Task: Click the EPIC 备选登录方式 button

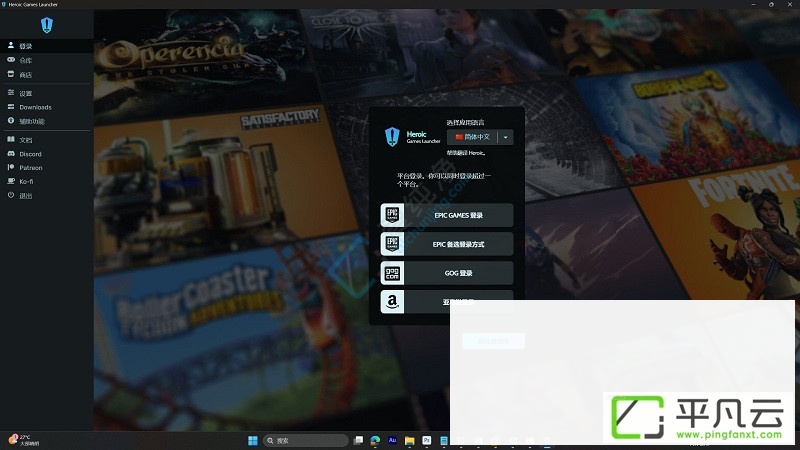Action: [x=446, y=244]
